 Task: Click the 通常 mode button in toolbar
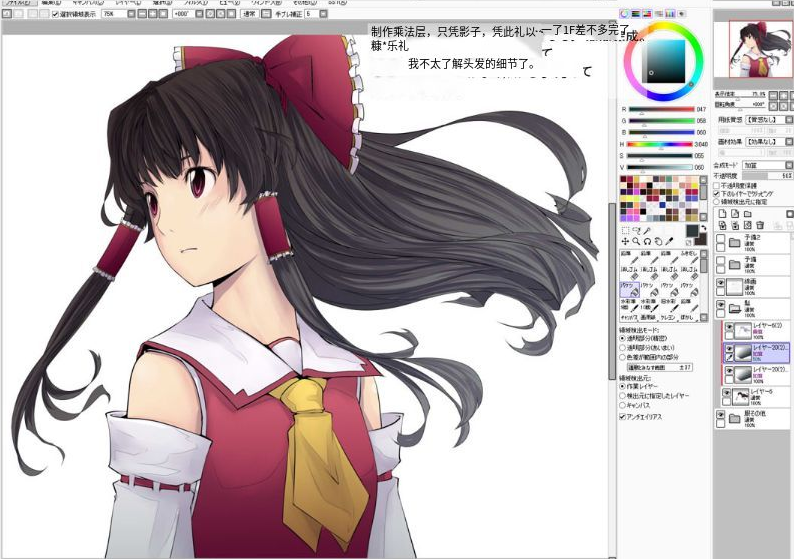(x=250, y=14)
